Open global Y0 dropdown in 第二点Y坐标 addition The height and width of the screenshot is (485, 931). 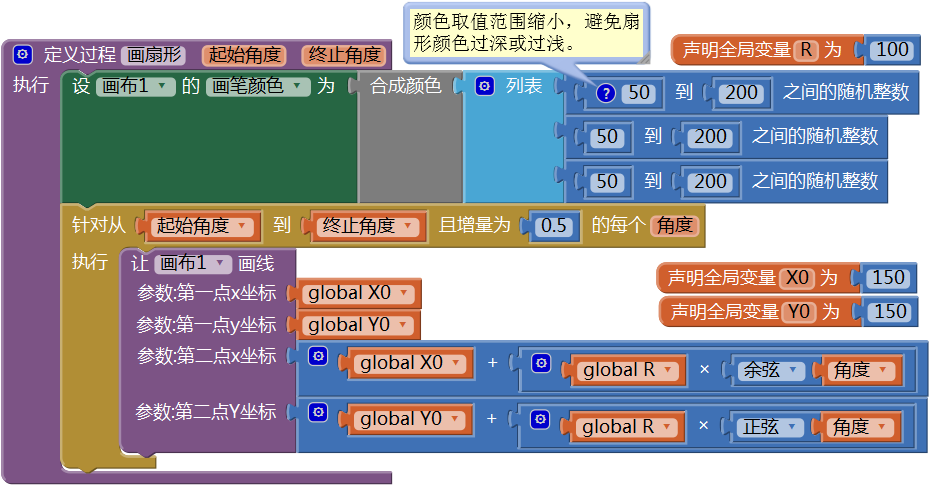coord(410,419)
